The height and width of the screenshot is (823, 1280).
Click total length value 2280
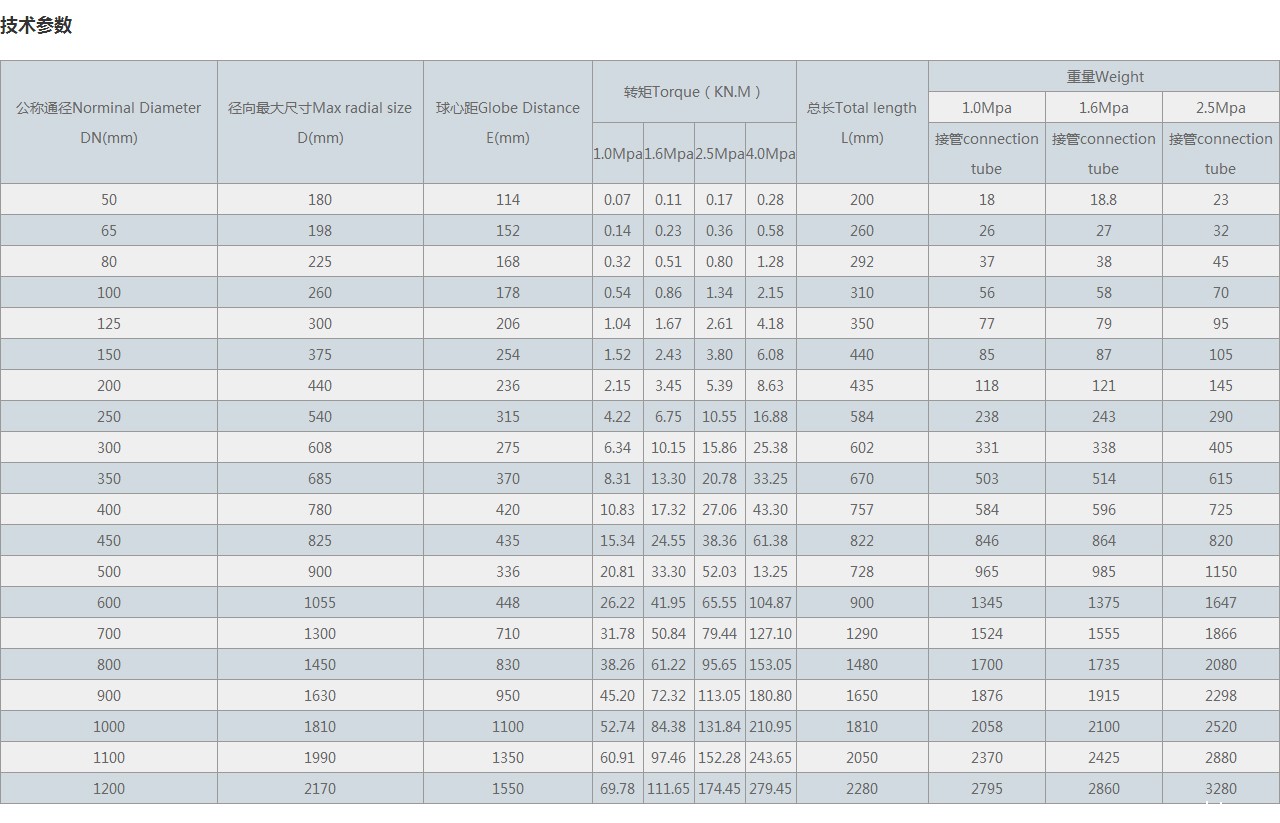click(x=861, y=788)
